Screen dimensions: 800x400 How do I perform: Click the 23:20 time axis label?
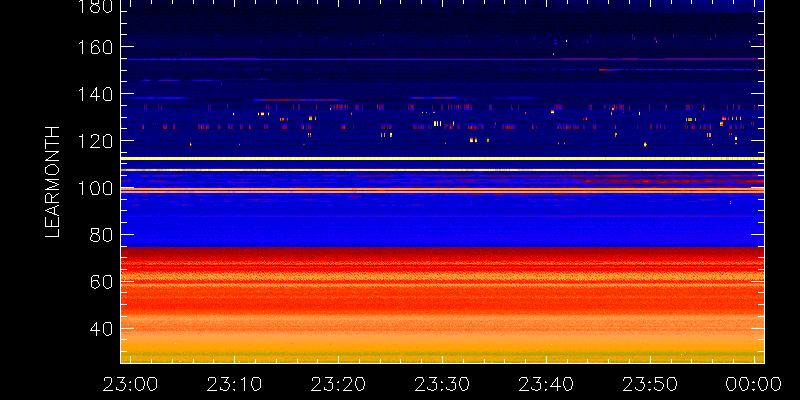(x=338, y=384)
